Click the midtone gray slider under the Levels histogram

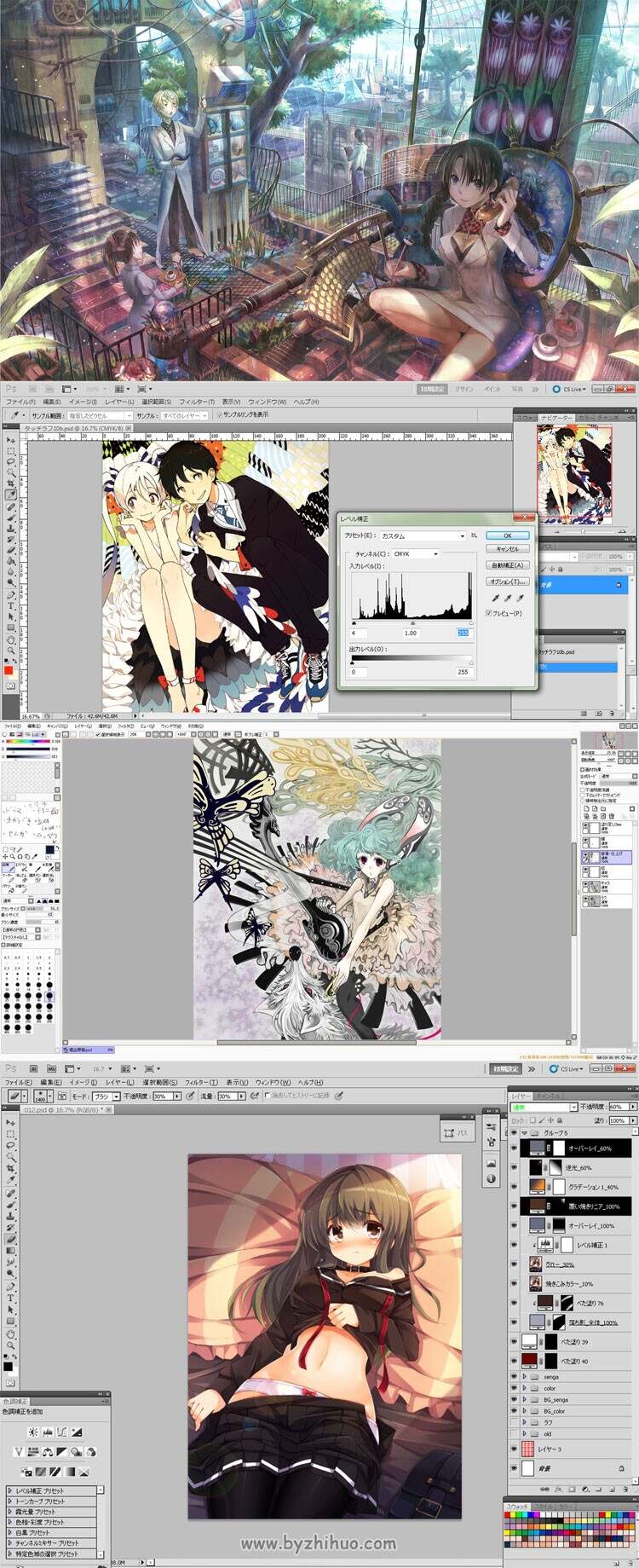(x=412, y=623)
